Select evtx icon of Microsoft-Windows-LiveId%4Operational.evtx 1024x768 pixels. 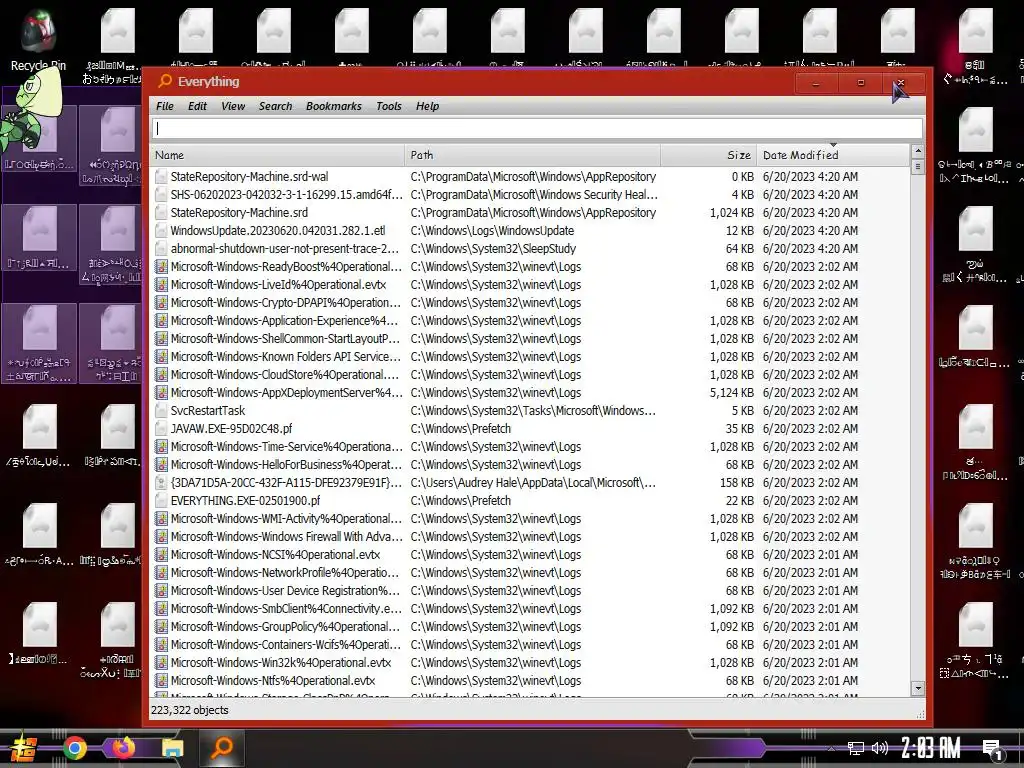(x=161, y=285)
